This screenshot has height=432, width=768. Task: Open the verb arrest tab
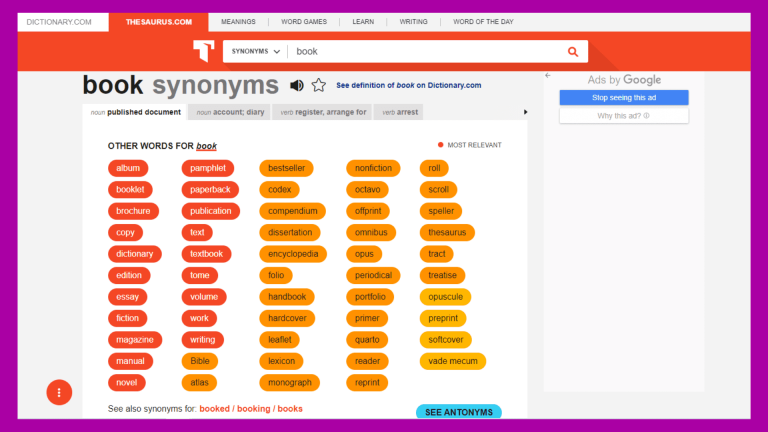pos(400,113)
